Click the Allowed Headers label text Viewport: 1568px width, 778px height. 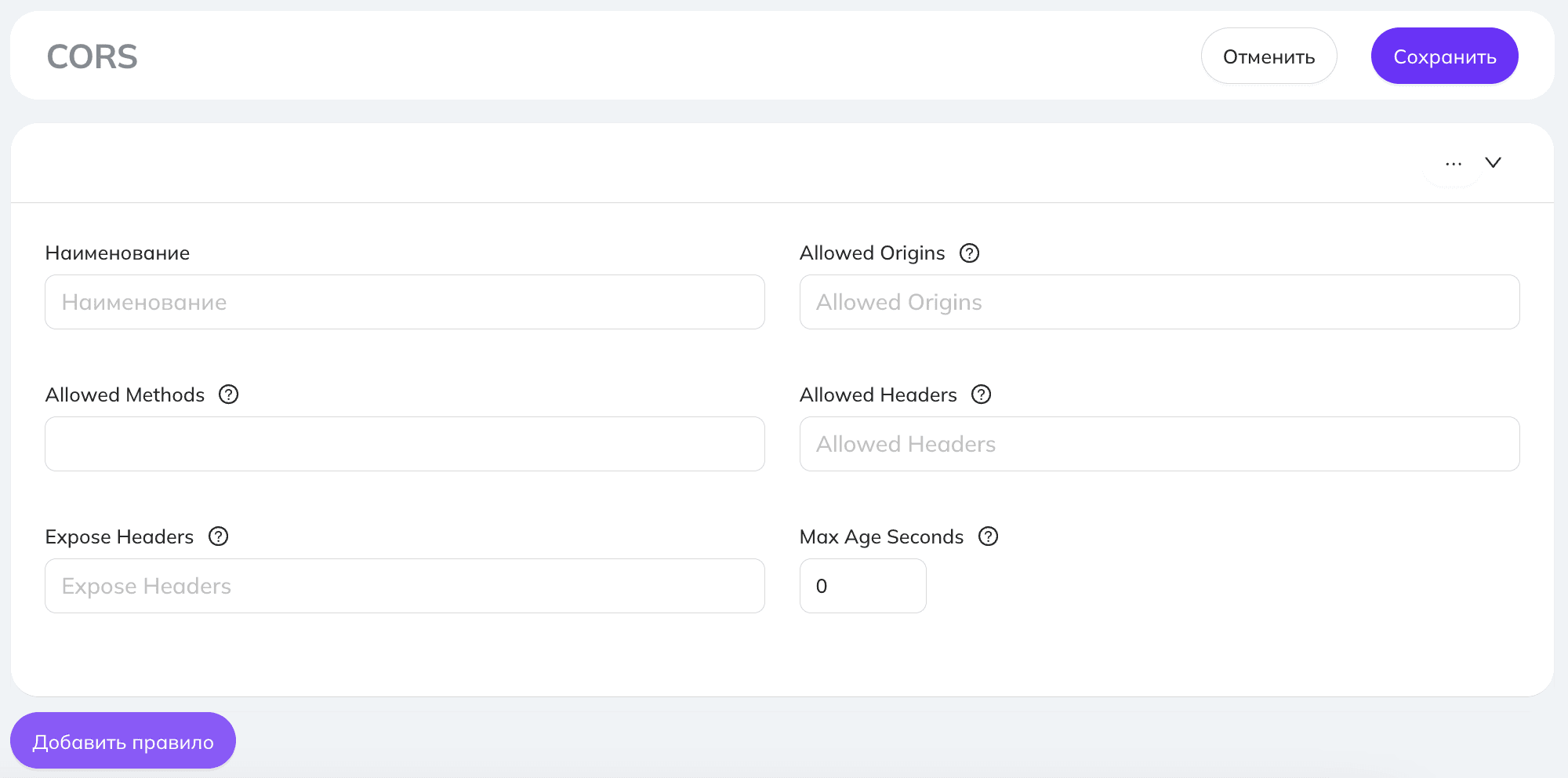(x=878, y=394)
